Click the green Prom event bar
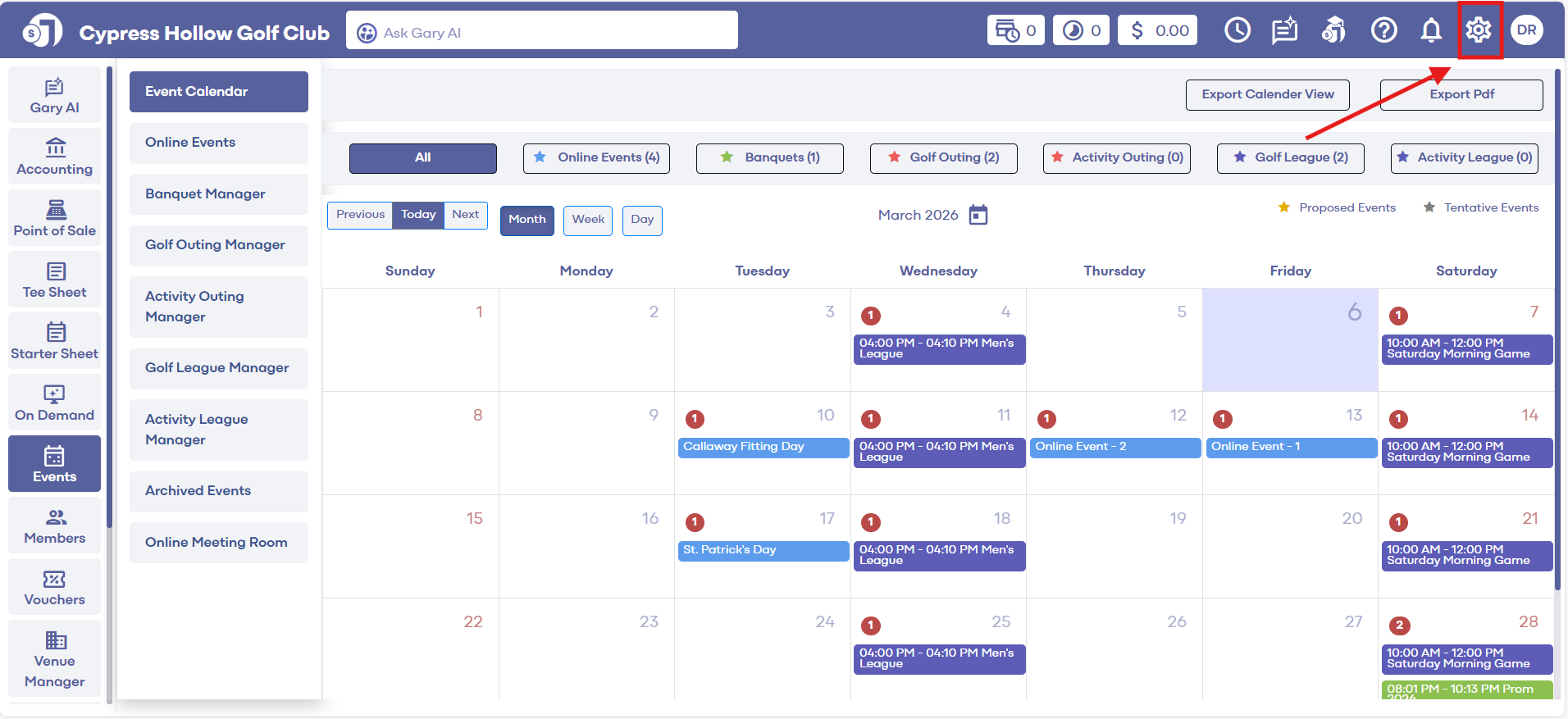The width and height of the screenshot is (1568, 719). pos(1466,689)
